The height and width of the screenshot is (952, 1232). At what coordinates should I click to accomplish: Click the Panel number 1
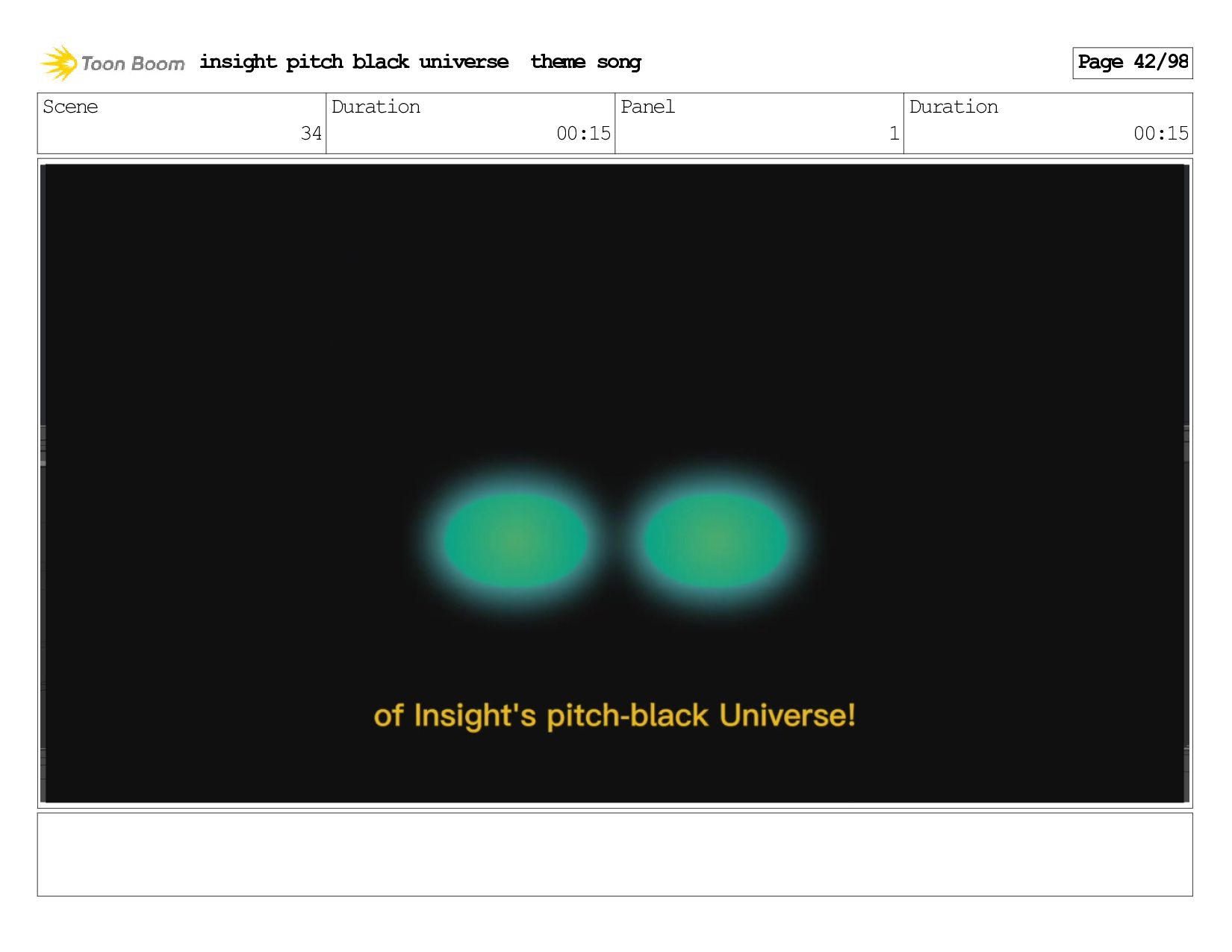click(894, 134)
